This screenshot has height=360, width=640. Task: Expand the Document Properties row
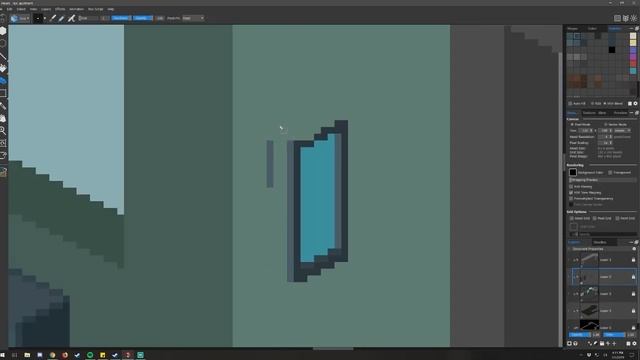point(570,249)
